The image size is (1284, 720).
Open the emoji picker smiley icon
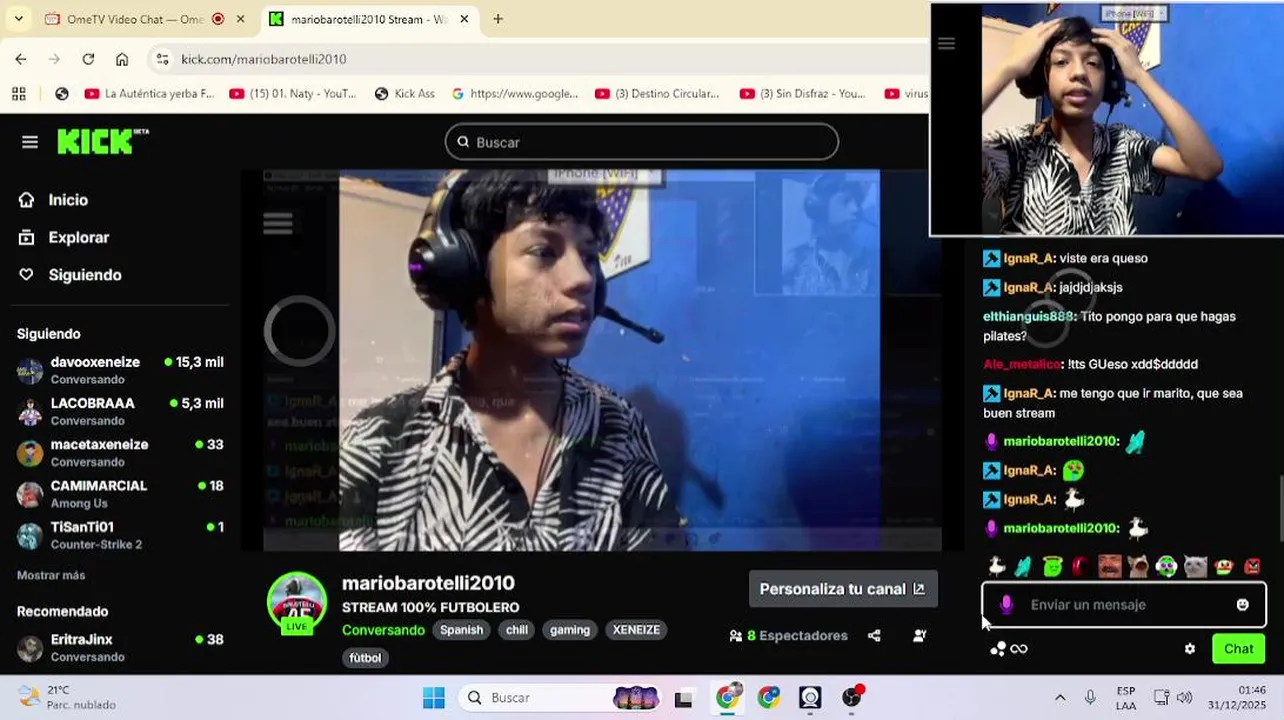pyautogui.click(x=1242, y=605)
